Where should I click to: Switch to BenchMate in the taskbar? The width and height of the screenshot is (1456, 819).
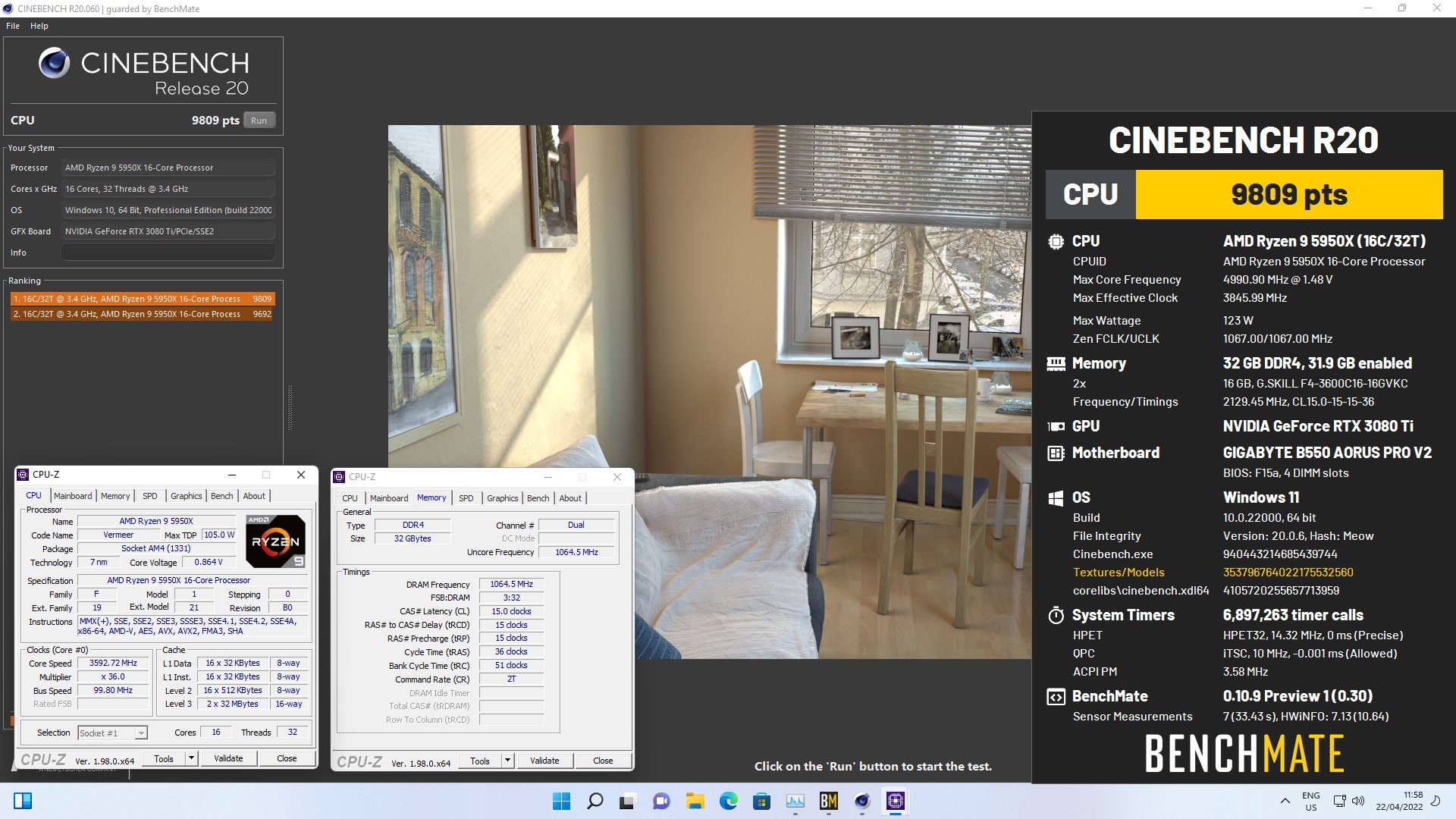tap(828, 801)
